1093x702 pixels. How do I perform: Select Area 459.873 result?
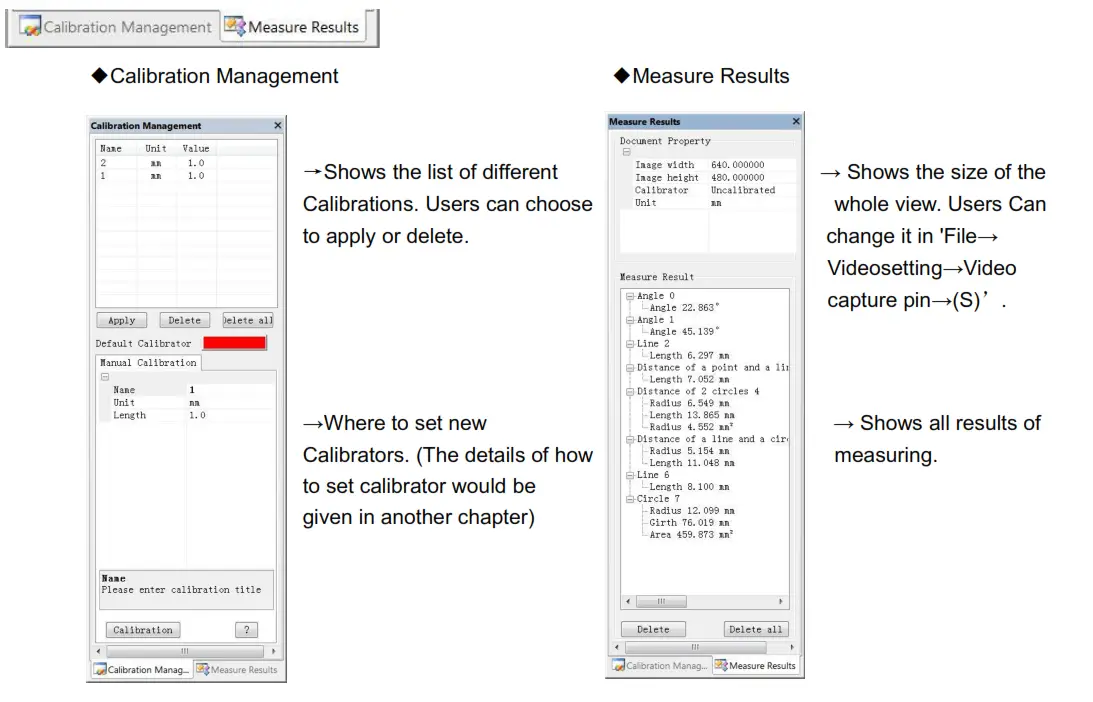[691, 535]
